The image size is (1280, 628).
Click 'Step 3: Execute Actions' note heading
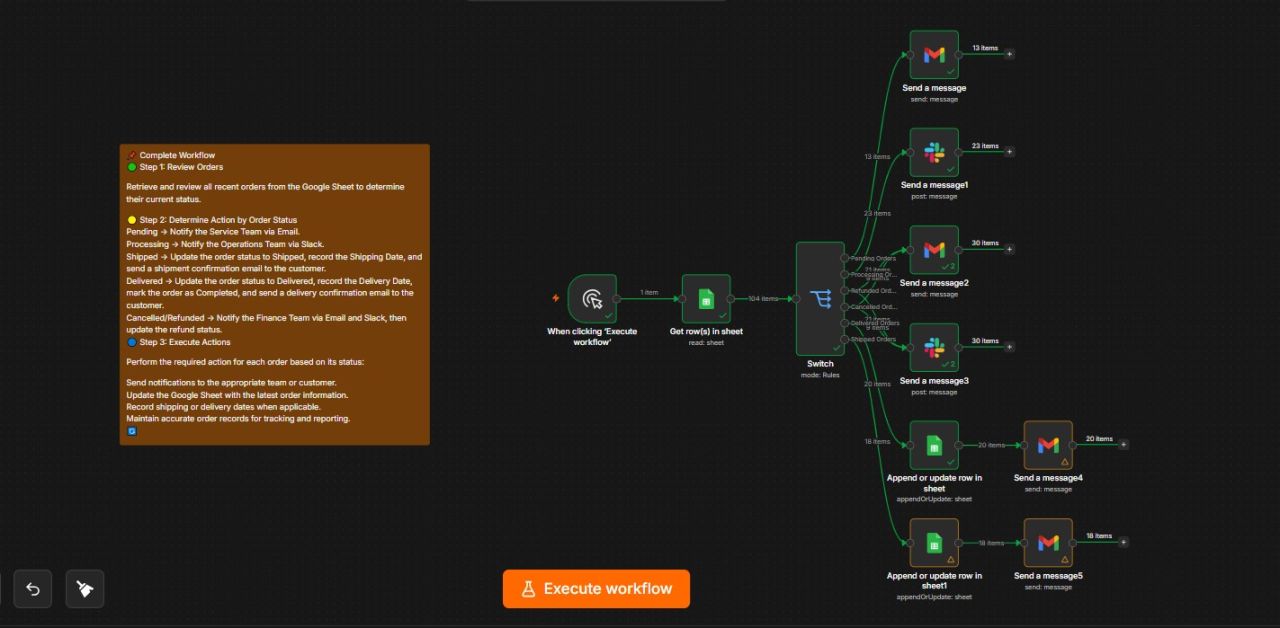(185, 342)
